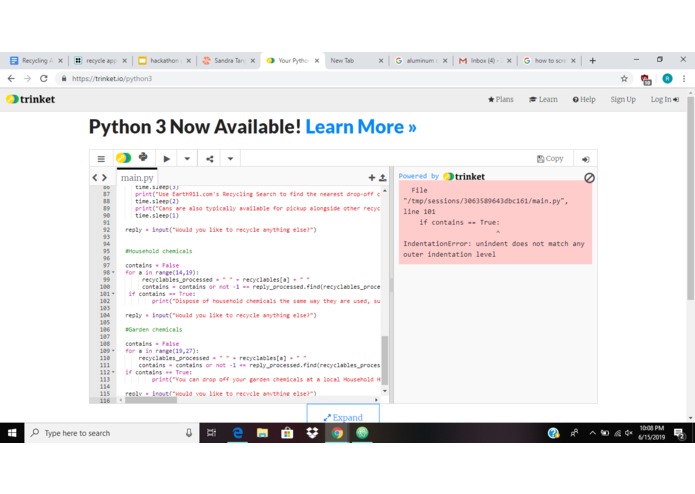This screenshot has width=695, height=494.
Task: Click the trinket logo in site header
Action: pyautogui.click(x=31, y=99)
